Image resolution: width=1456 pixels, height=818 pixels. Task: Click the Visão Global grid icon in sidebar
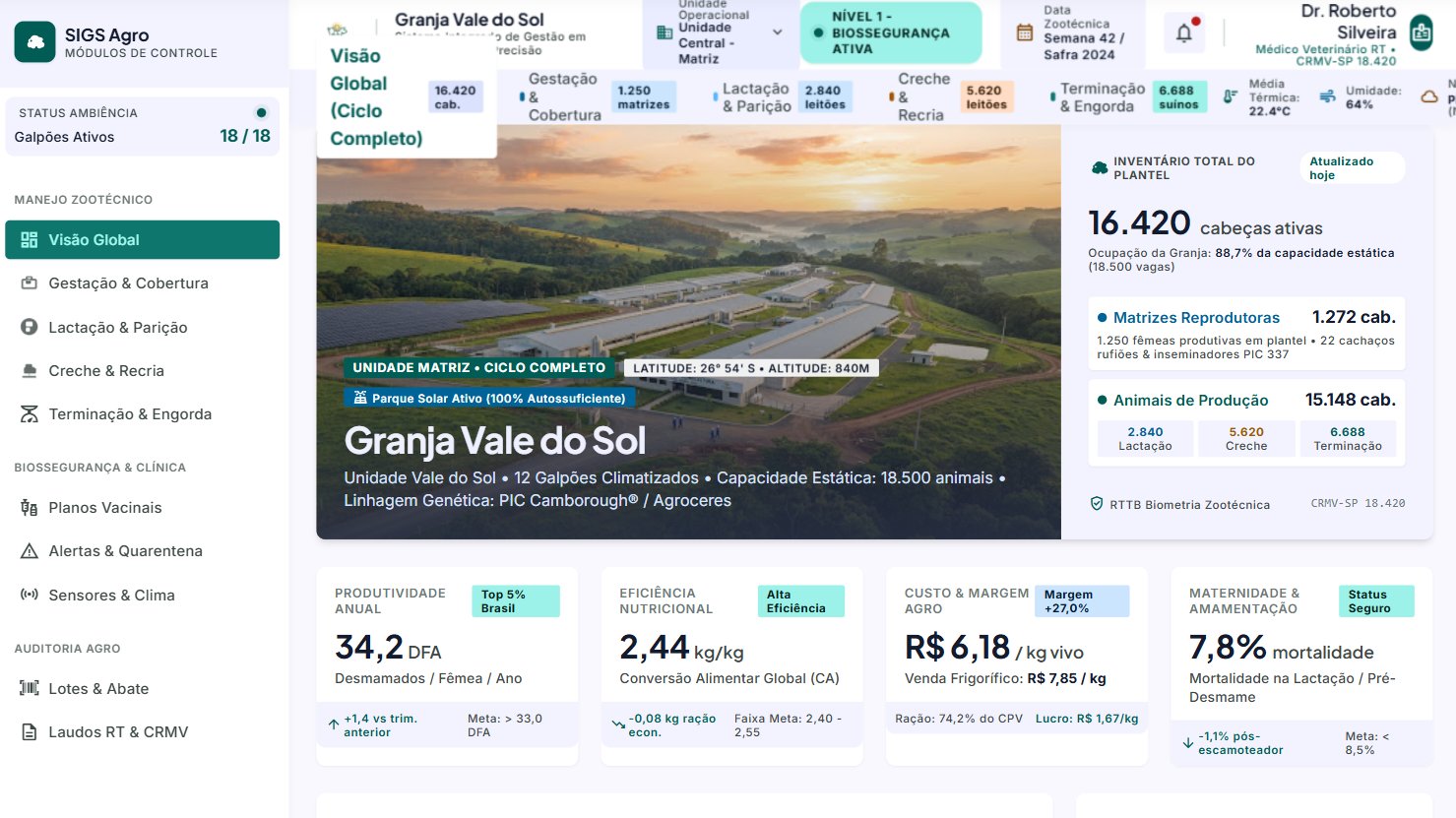click(30, 239)
